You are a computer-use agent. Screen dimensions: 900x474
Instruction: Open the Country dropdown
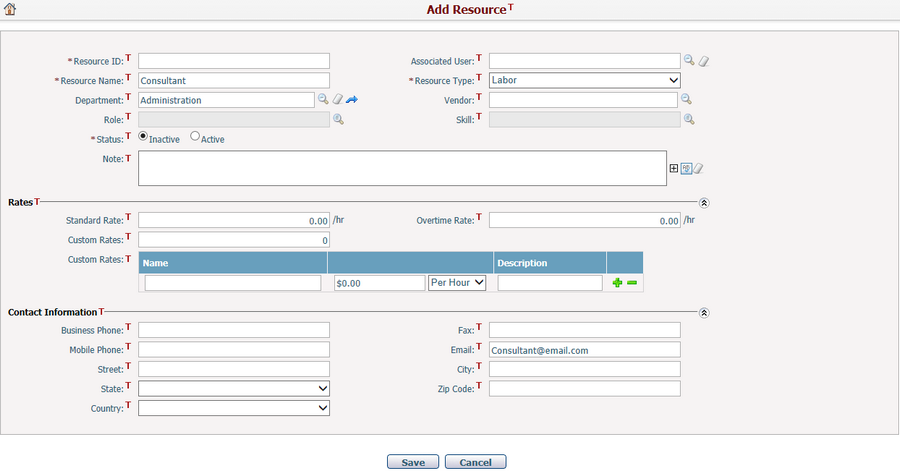point(234,408)
